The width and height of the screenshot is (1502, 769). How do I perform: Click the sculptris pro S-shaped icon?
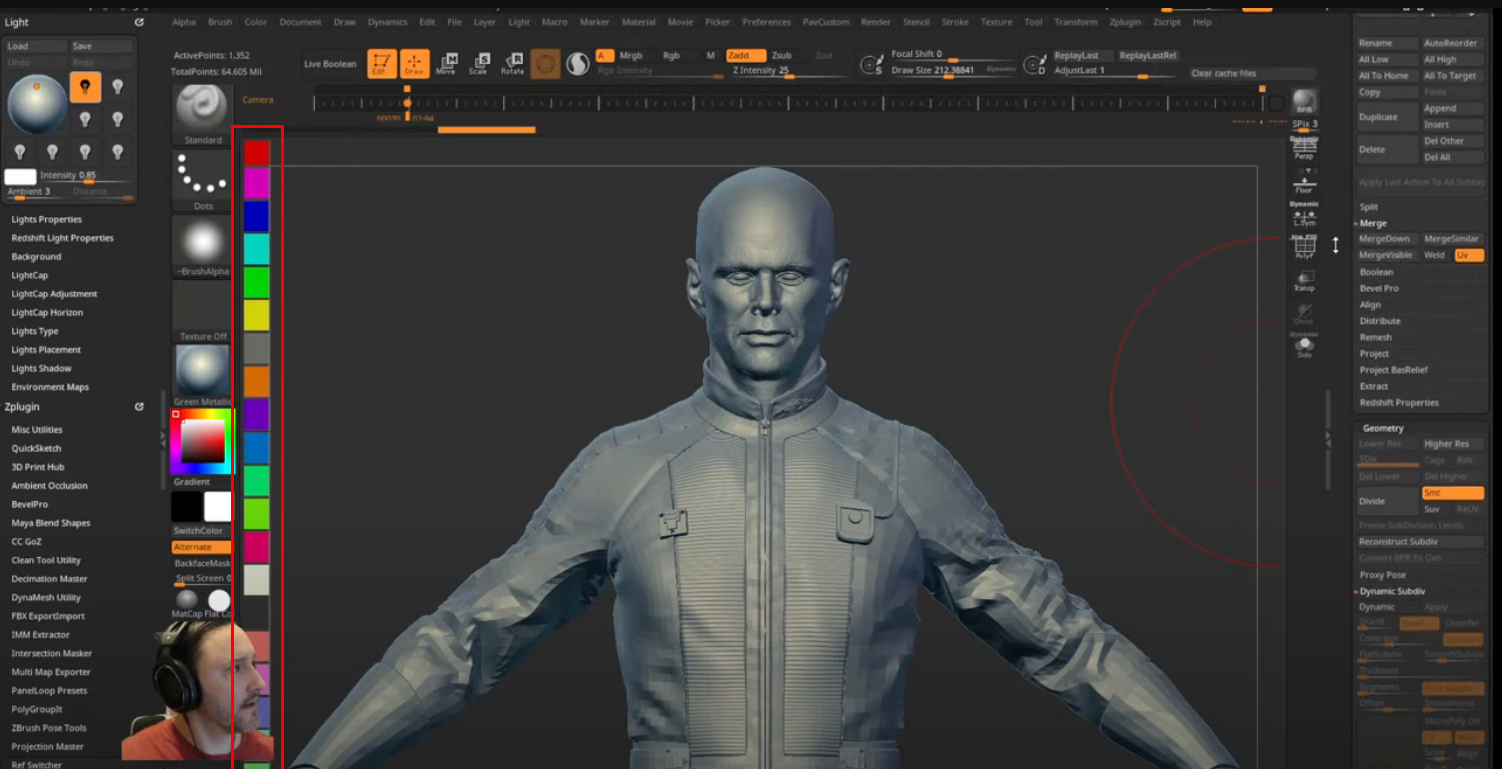point(578,64)
